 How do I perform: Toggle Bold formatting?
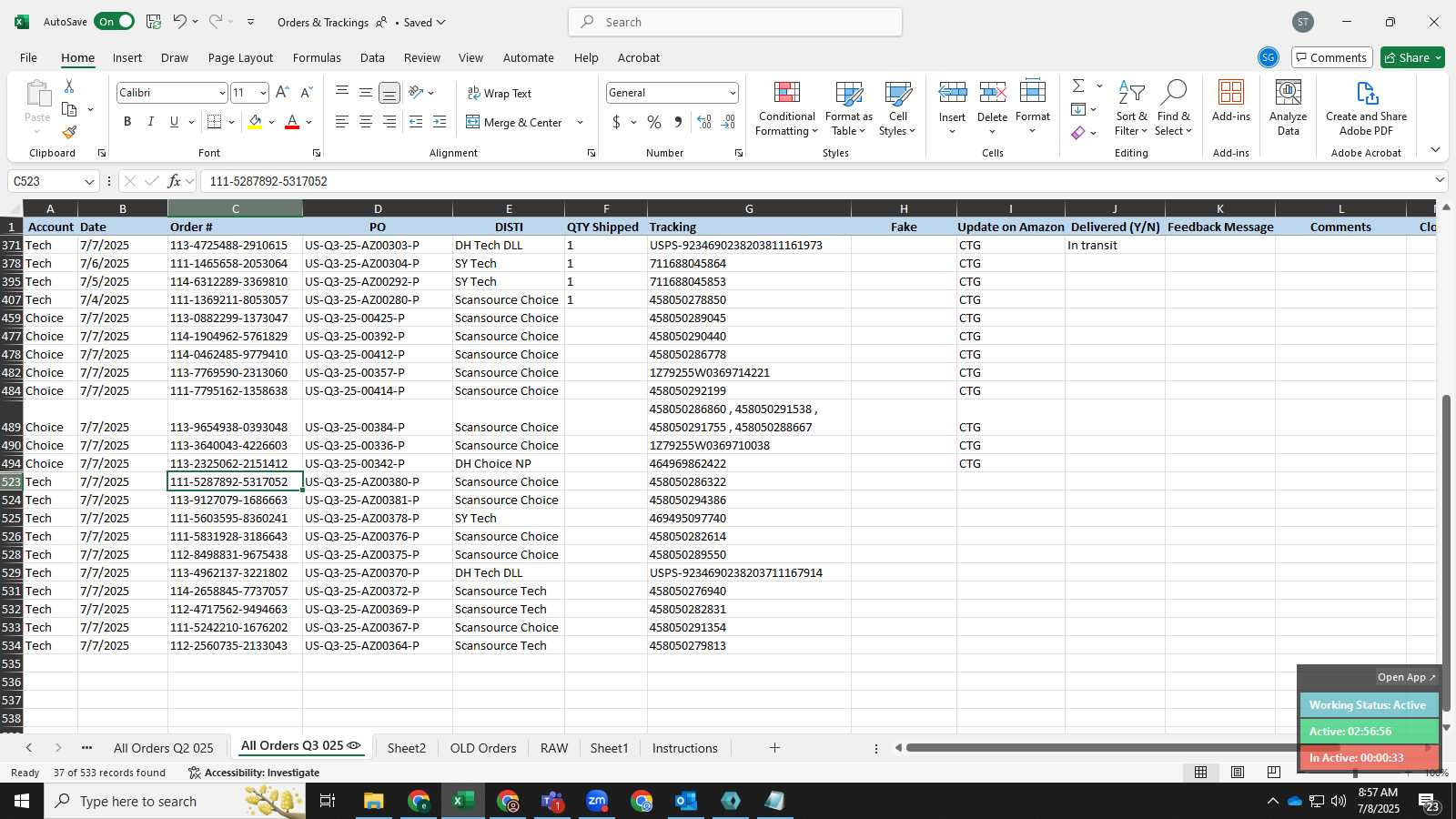[127, 122]
